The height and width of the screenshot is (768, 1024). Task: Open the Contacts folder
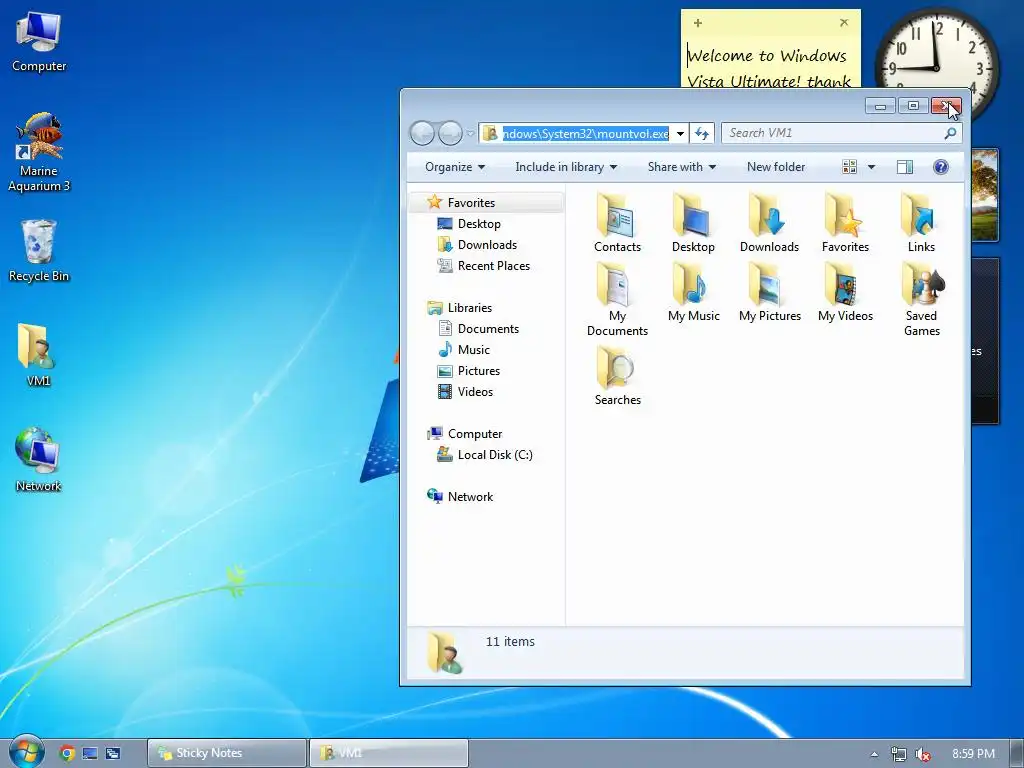[617, 223]
